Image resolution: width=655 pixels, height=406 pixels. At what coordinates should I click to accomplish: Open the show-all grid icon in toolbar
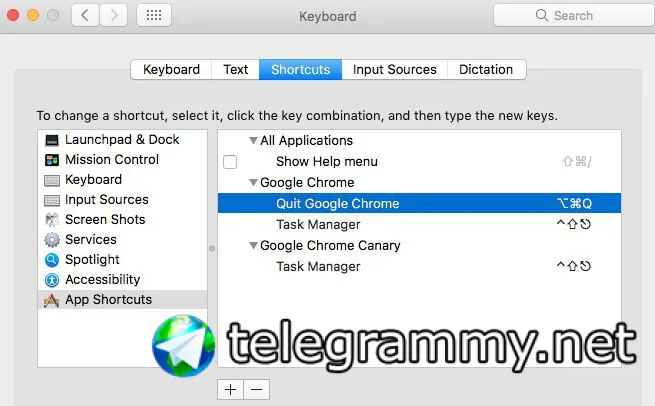tap(154, 15)
